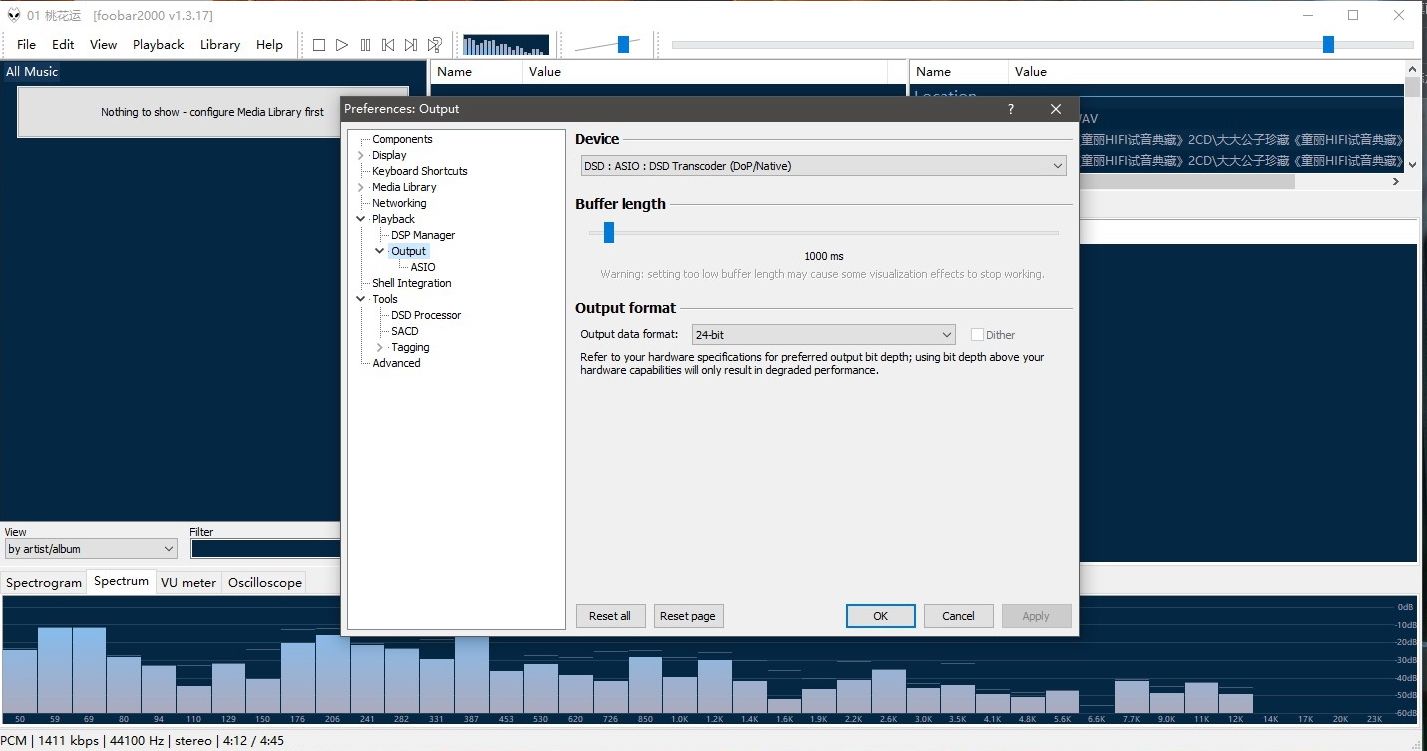Click the dialog's question mark help icon
Screen dimensions: 1427x751
(x=1011, y=109)
